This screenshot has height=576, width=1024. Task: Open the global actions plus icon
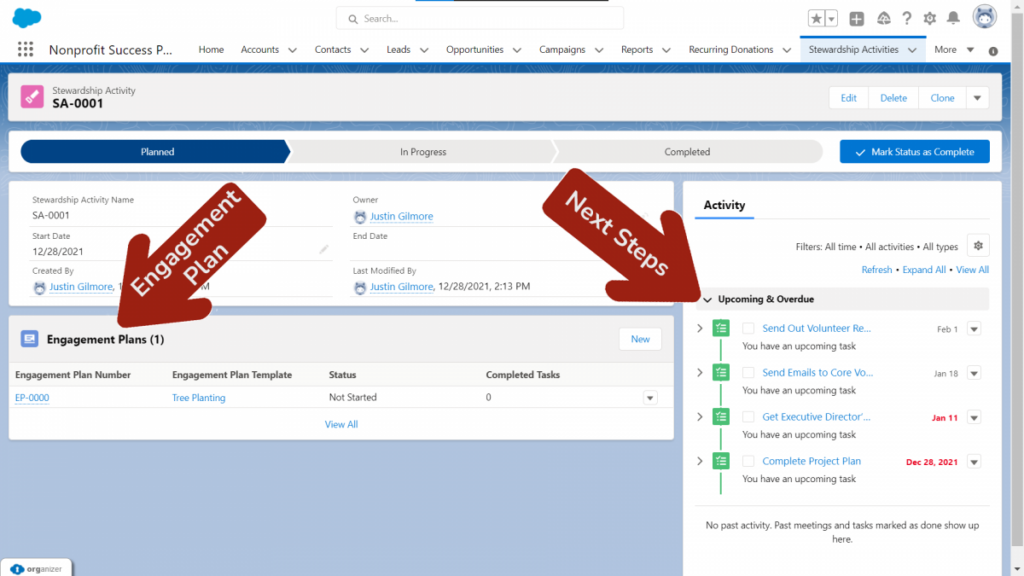[856, 17]
